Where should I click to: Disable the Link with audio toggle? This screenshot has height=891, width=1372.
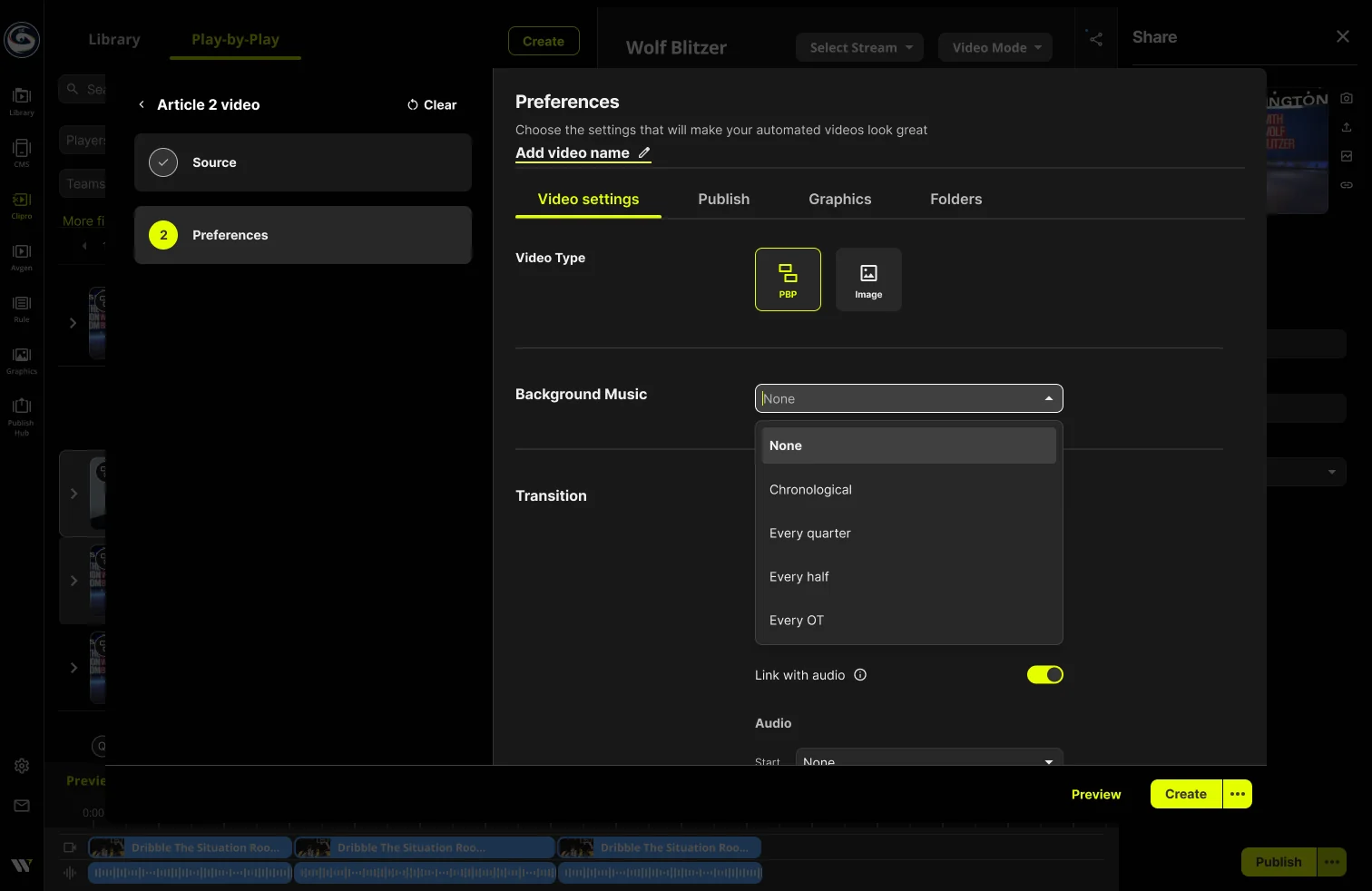pos(1044,674)
